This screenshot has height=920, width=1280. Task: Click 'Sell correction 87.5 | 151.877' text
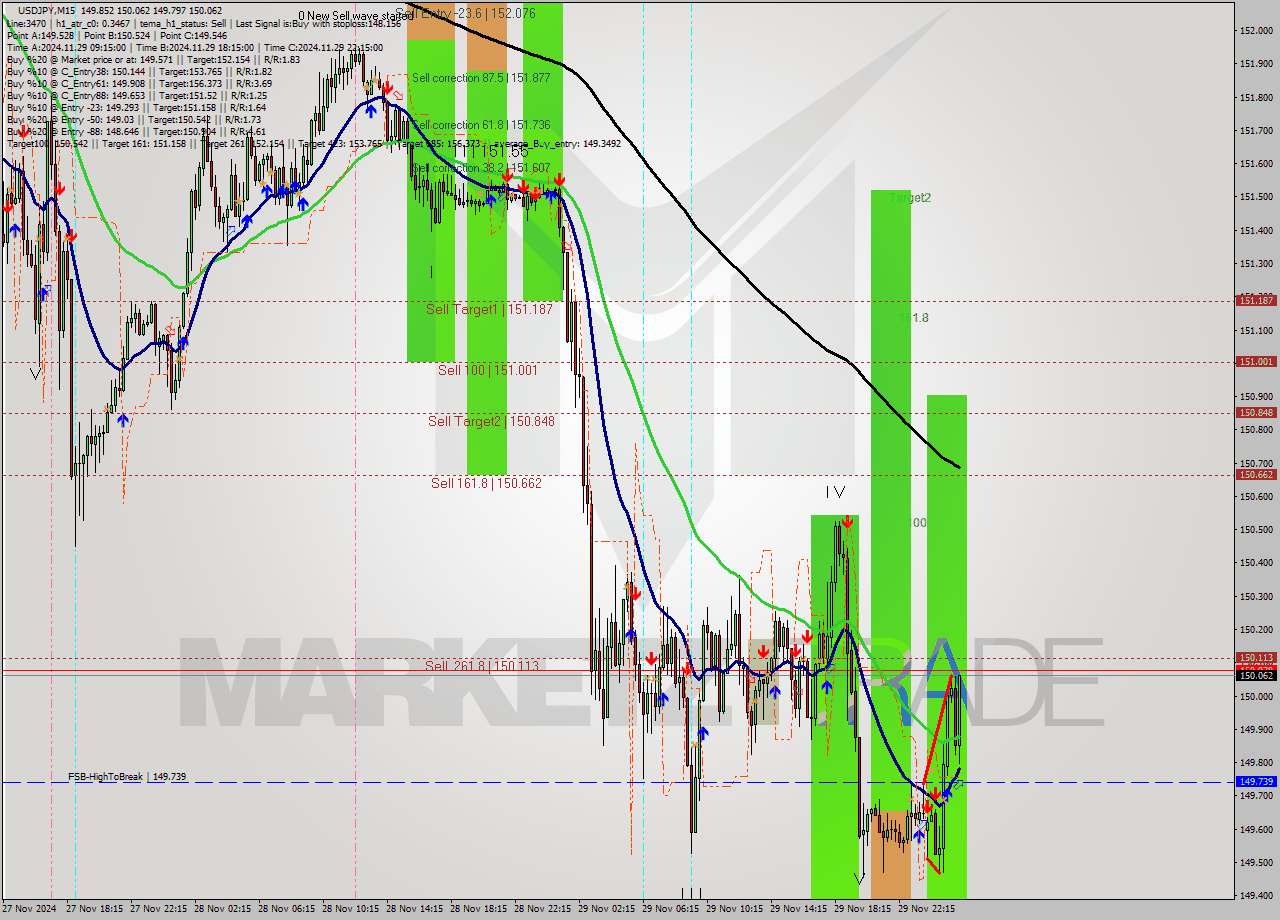[x=481, y=78]
